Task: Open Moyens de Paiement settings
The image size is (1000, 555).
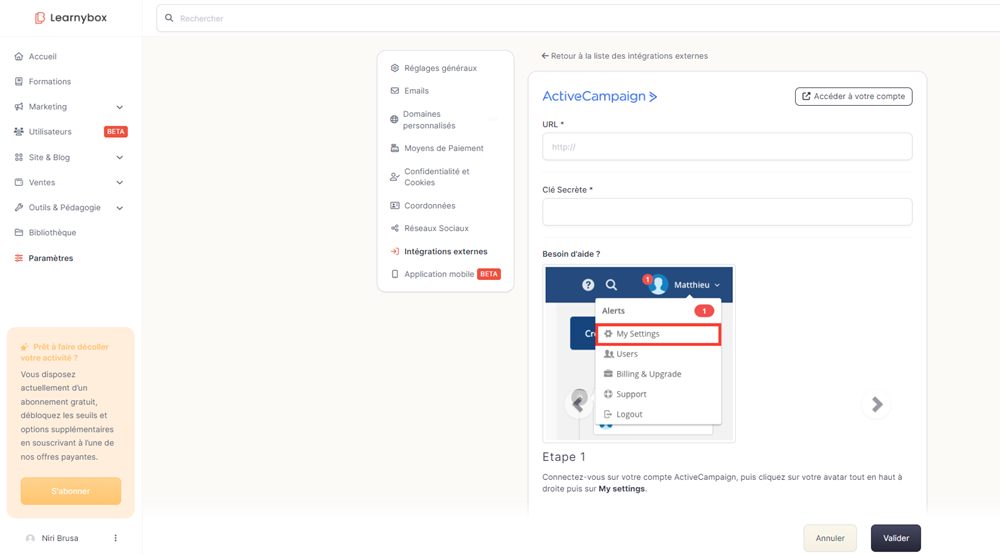Action: click(443, 148)
